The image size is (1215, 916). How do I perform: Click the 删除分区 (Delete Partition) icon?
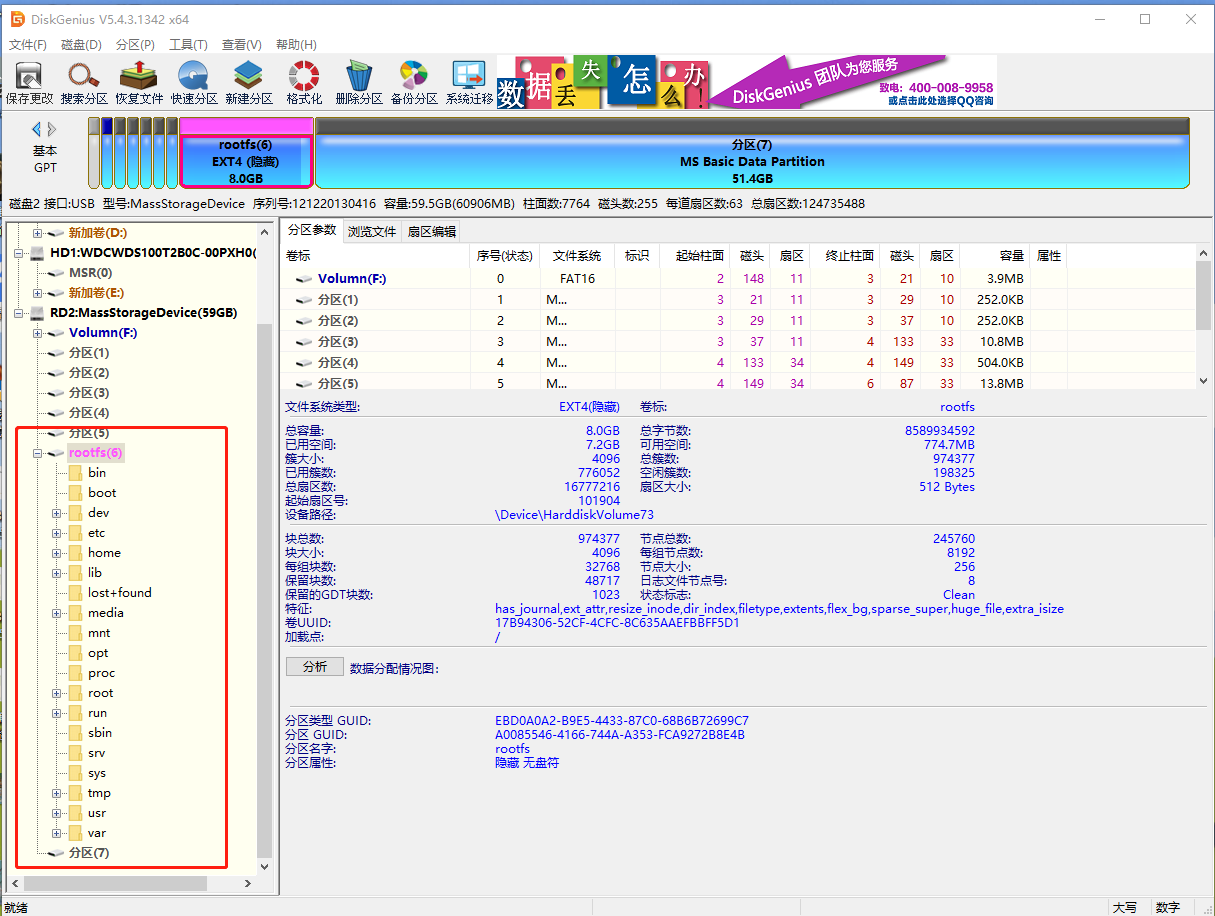(x=359, y=82)
